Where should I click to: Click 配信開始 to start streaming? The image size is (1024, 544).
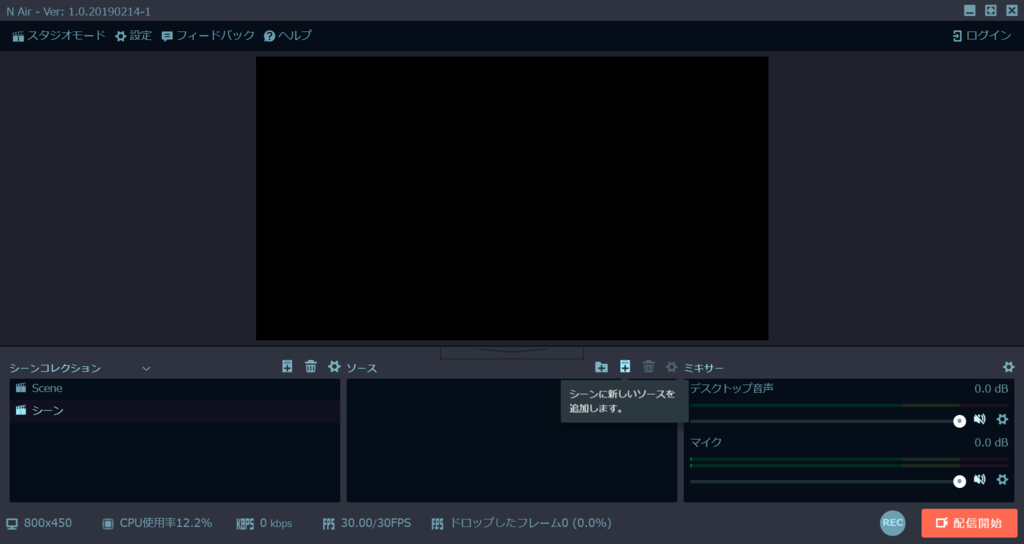coord(969,523)
